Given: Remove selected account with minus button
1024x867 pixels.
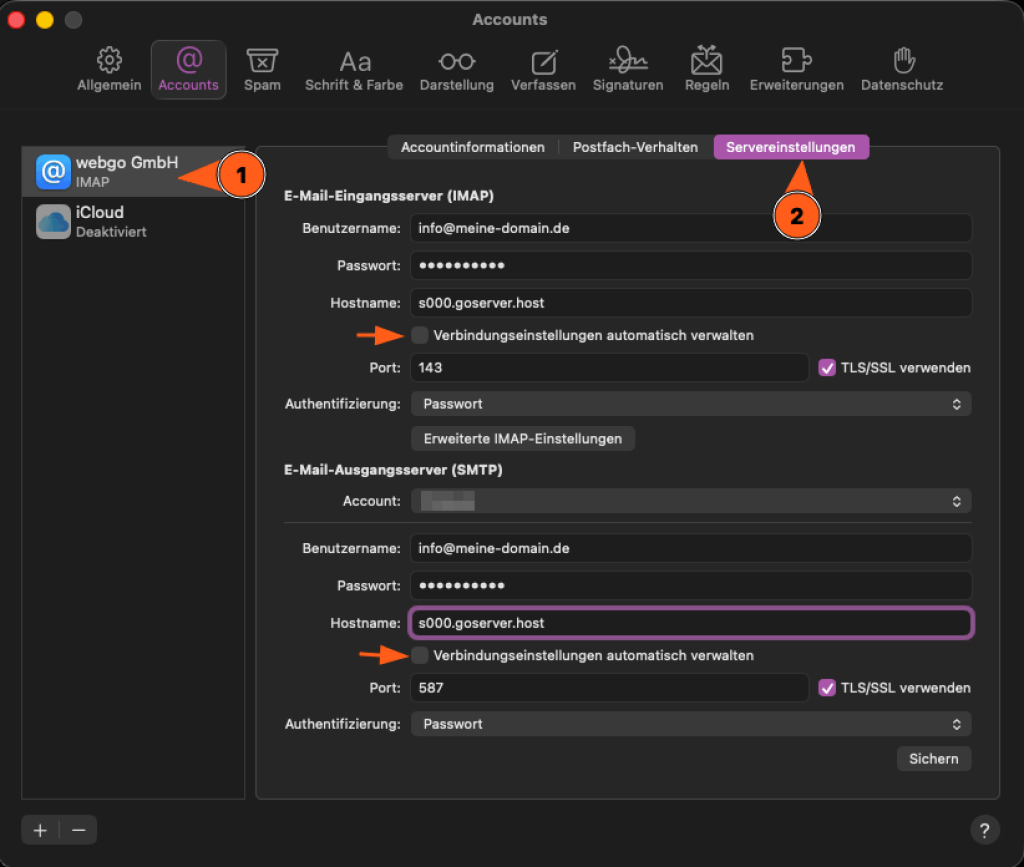Looking at the screenshot, I should click(78, 830).
